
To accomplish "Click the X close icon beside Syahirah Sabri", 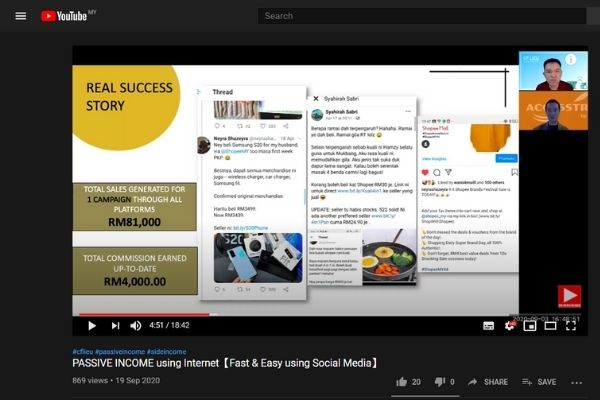I will click(316, 99).
